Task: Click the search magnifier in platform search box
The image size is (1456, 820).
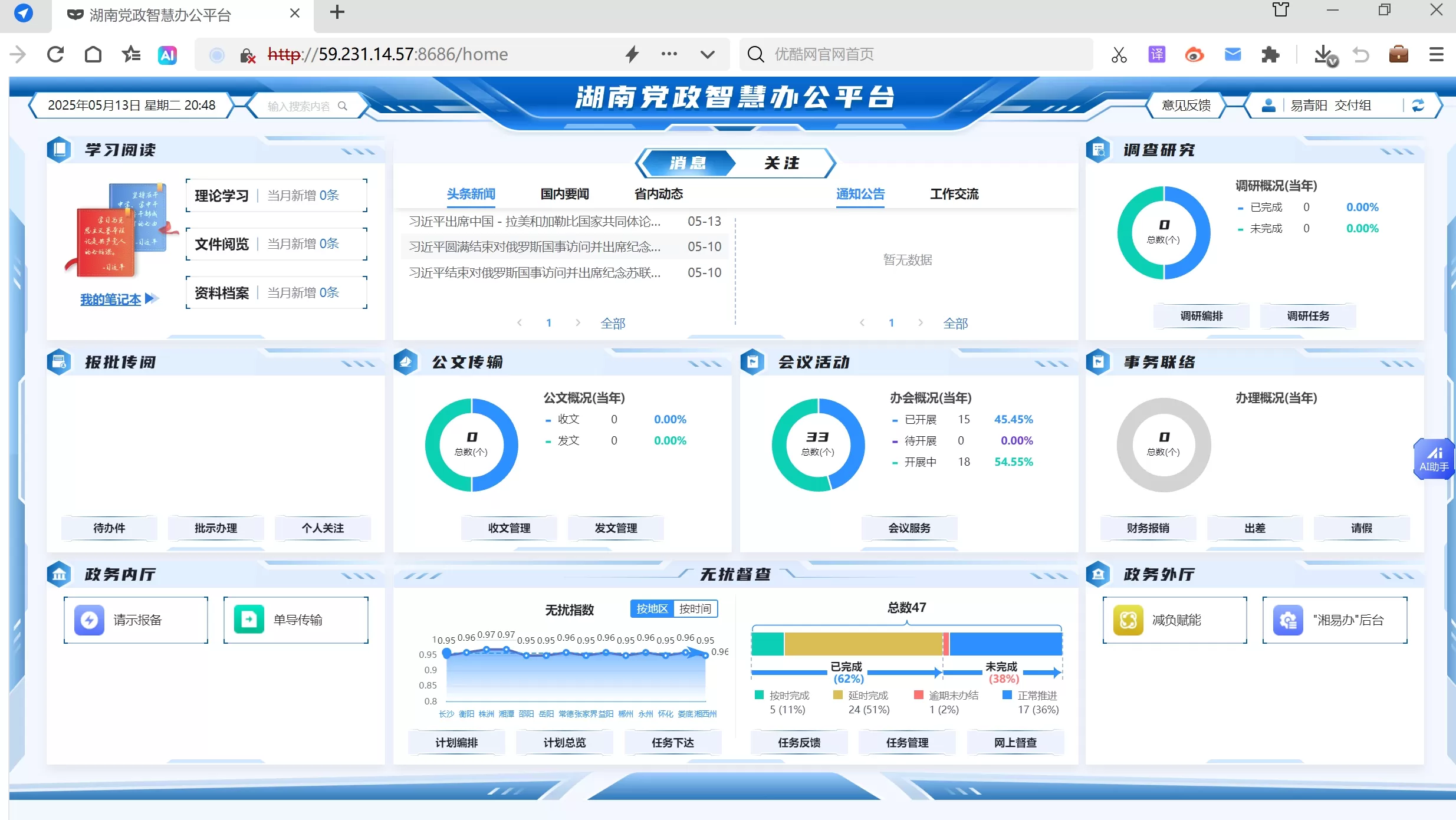Action: (343, 106)
